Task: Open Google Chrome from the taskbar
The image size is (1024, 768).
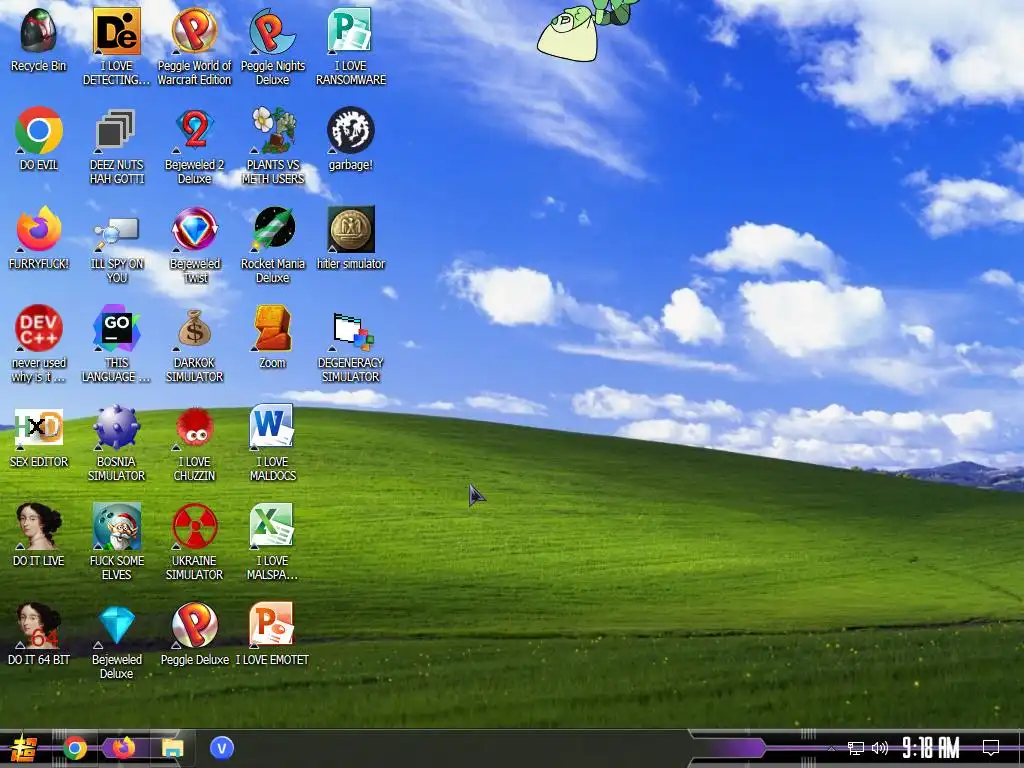Action: pyautogui.click(x=75, y=748)
